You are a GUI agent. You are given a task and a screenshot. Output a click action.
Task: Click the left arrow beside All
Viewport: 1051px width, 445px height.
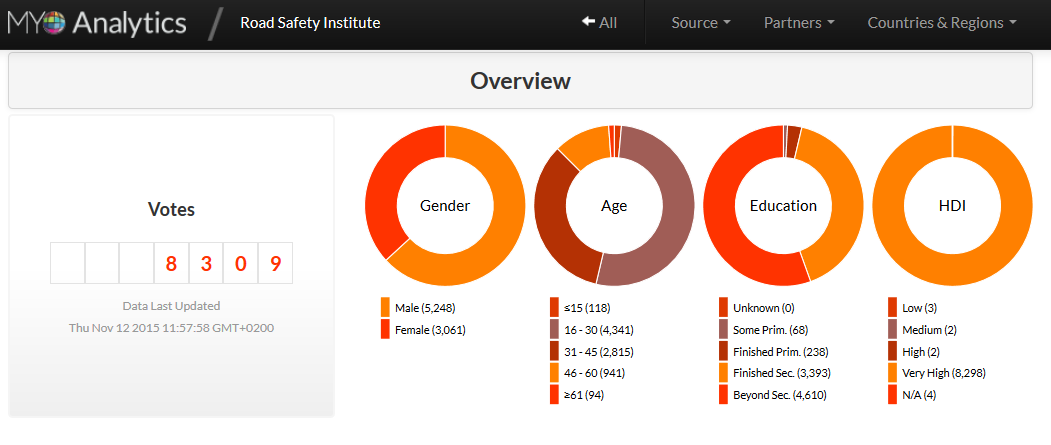pyautogui.click(x=588, y=22)
